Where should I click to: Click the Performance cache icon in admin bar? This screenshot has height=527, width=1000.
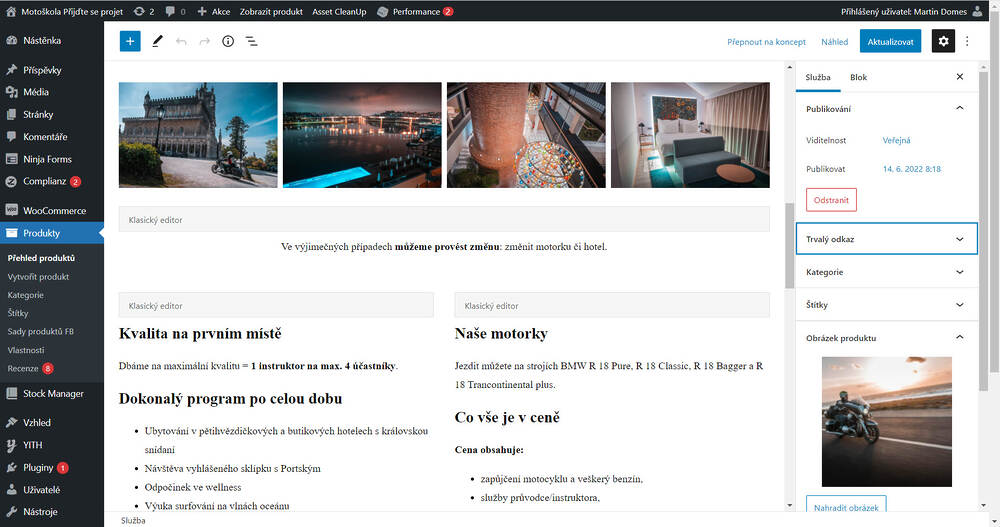click(x=383, y=11)
